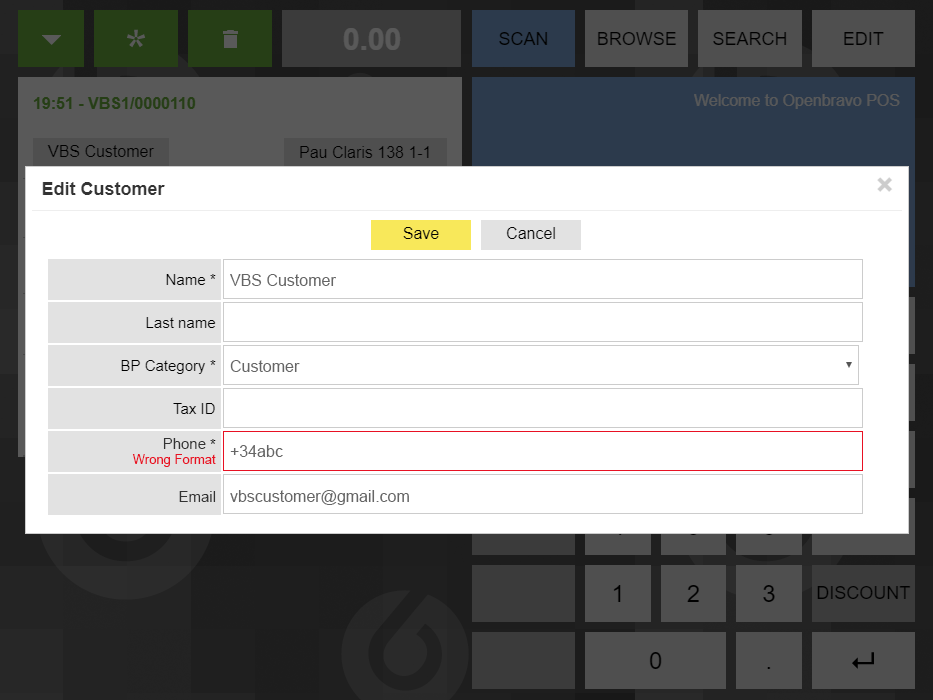The image size is (933, 700).
Task: Cancel editing the customer
Action: click(x=530, y=234)
